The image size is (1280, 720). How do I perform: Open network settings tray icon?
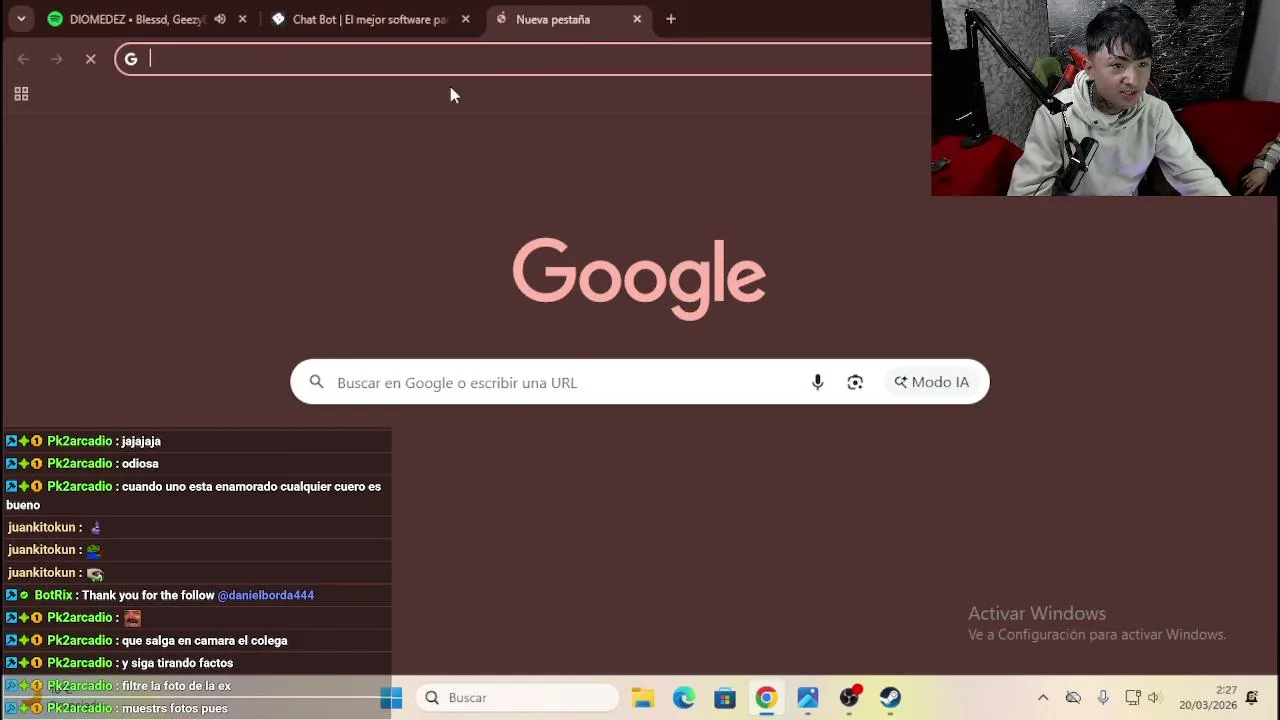pos(1132,698)
